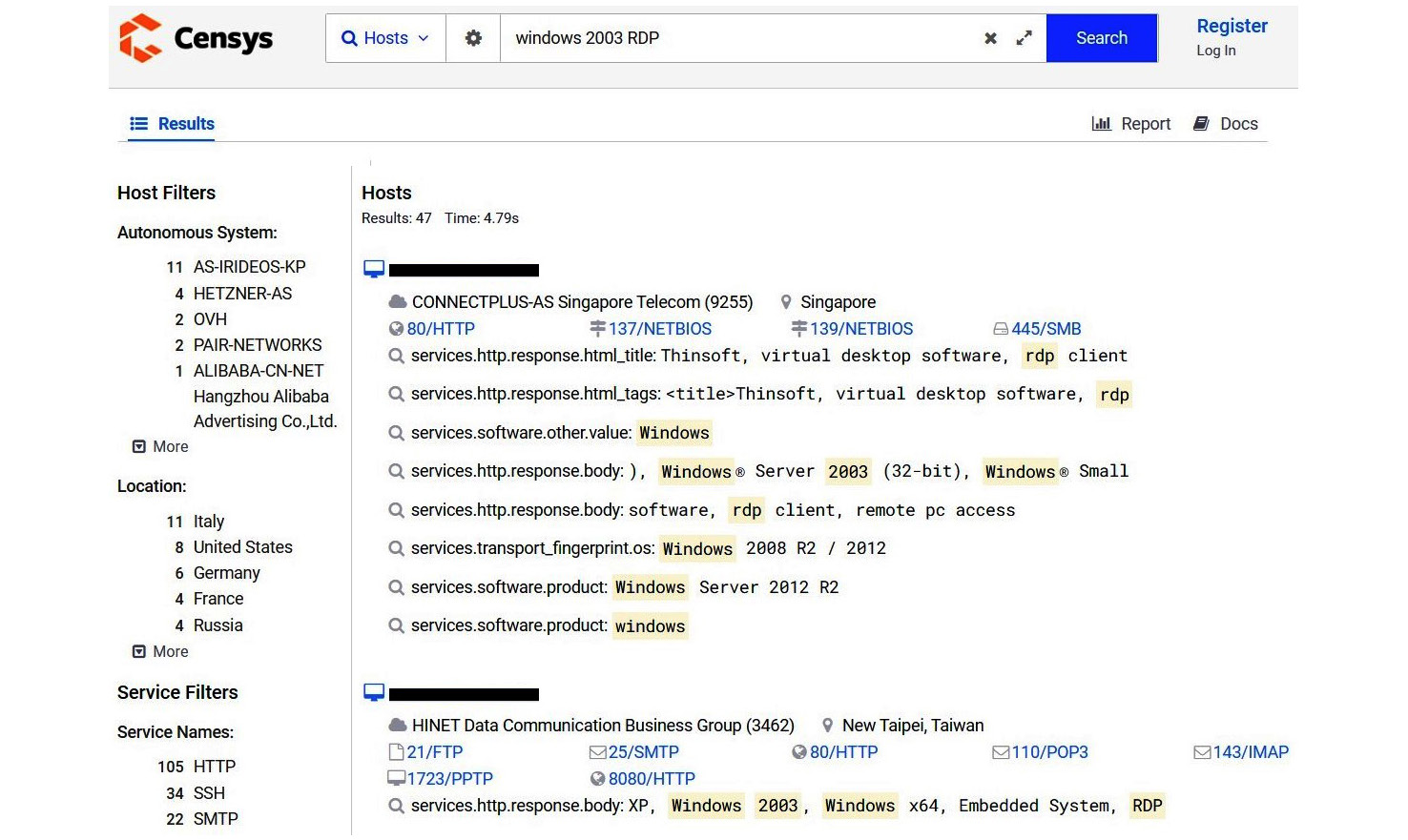This screenshot has height=840, width=1408.
Task: Click magnifier beside lowercase windows product
Action: click(396, 625)
